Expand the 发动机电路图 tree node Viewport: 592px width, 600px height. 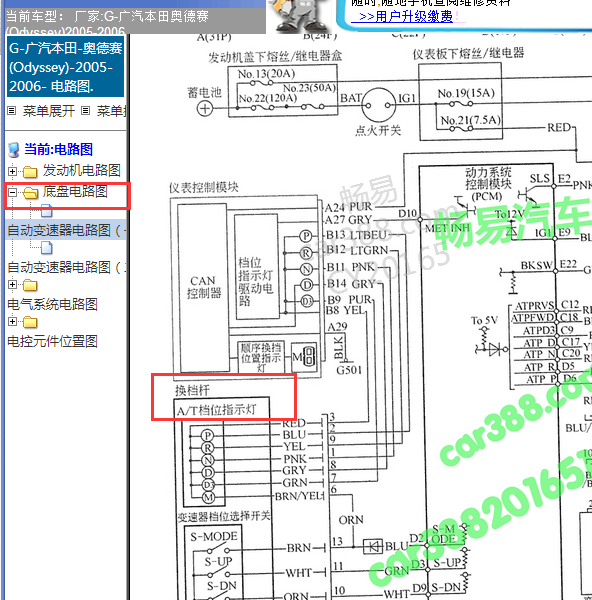[x=12, y=171]
